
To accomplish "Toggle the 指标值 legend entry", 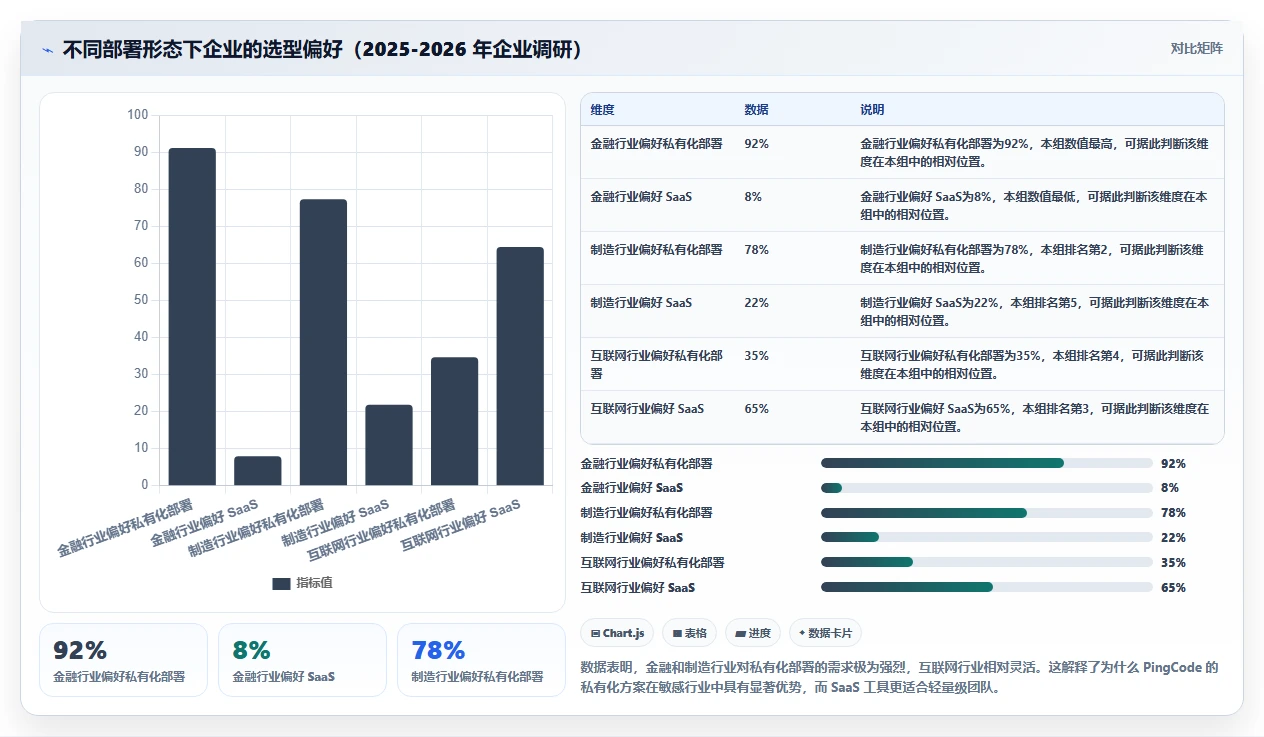I will click(303, 583).
